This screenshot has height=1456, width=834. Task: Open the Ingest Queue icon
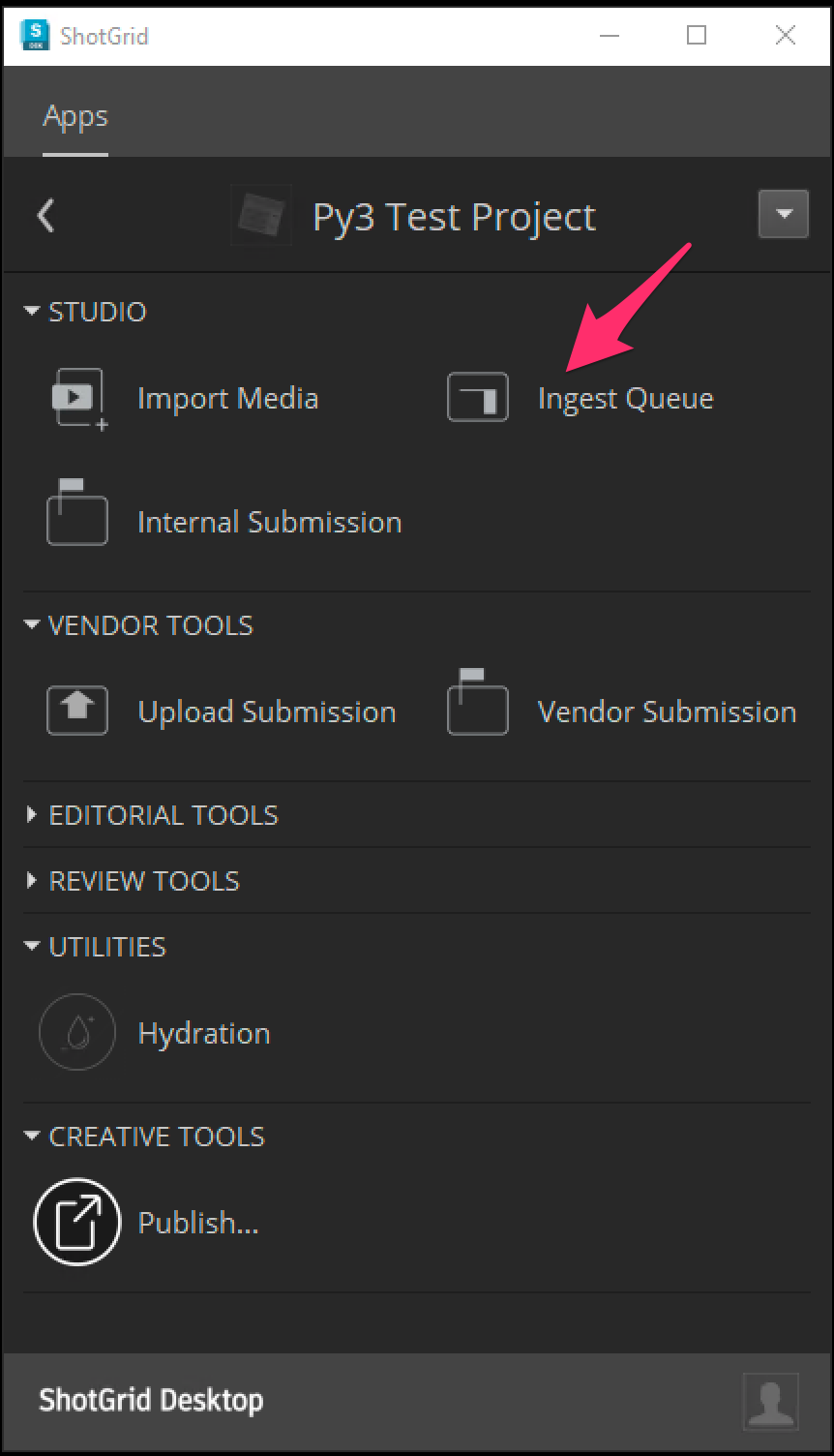tap(478, 398)
